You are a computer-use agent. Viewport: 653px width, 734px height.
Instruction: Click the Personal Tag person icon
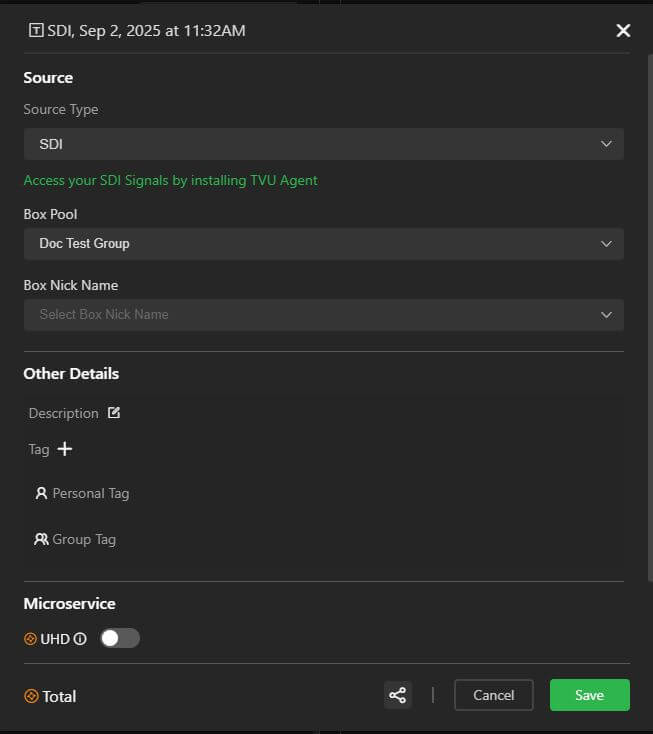41,493
